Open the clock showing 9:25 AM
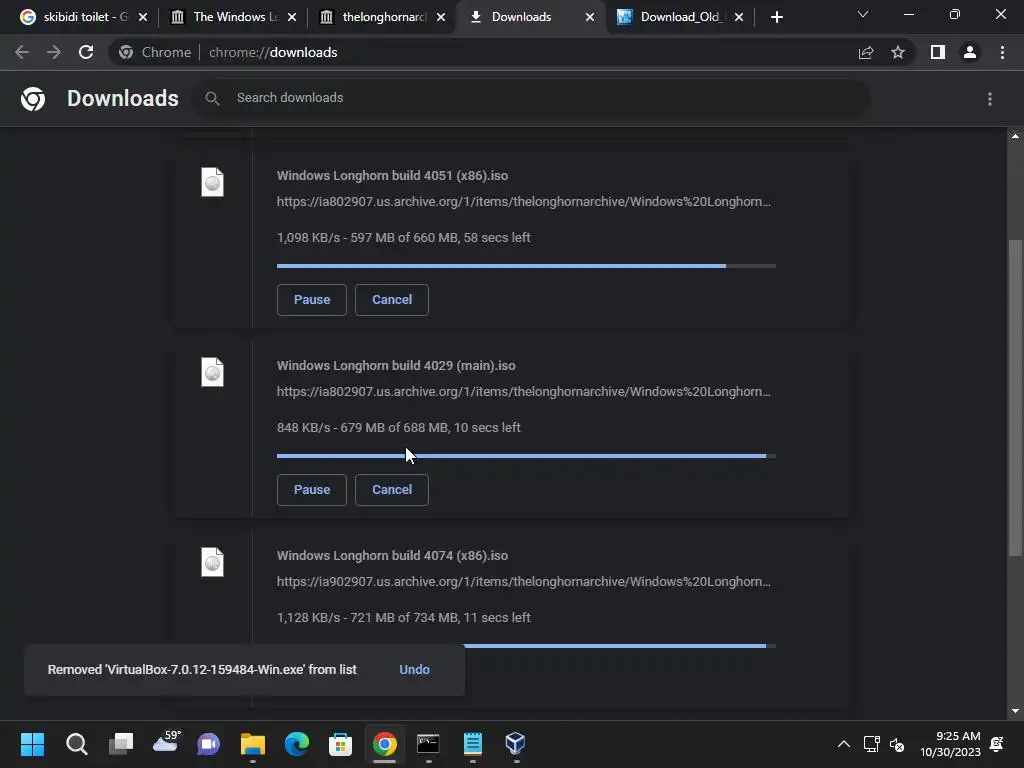1024x768 pixels. (950, 744)
